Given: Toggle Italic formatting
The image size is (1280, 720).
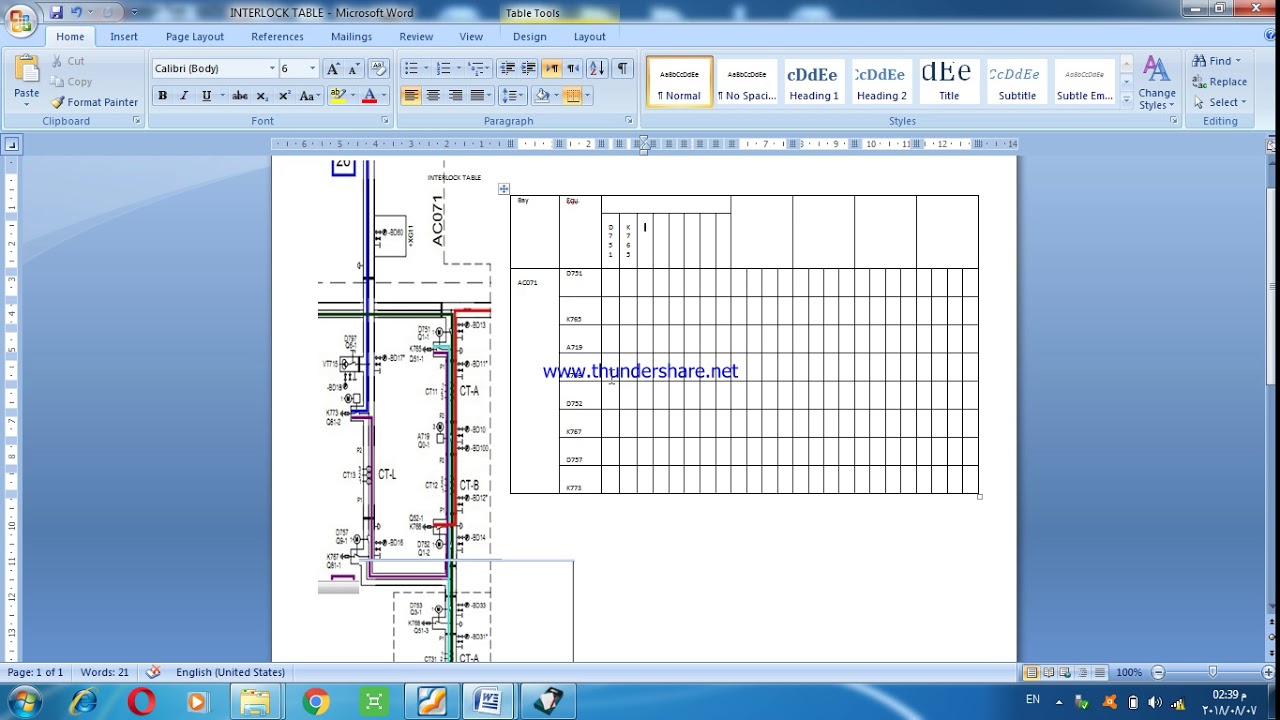Looking at the screenshot, I should 184,96.
